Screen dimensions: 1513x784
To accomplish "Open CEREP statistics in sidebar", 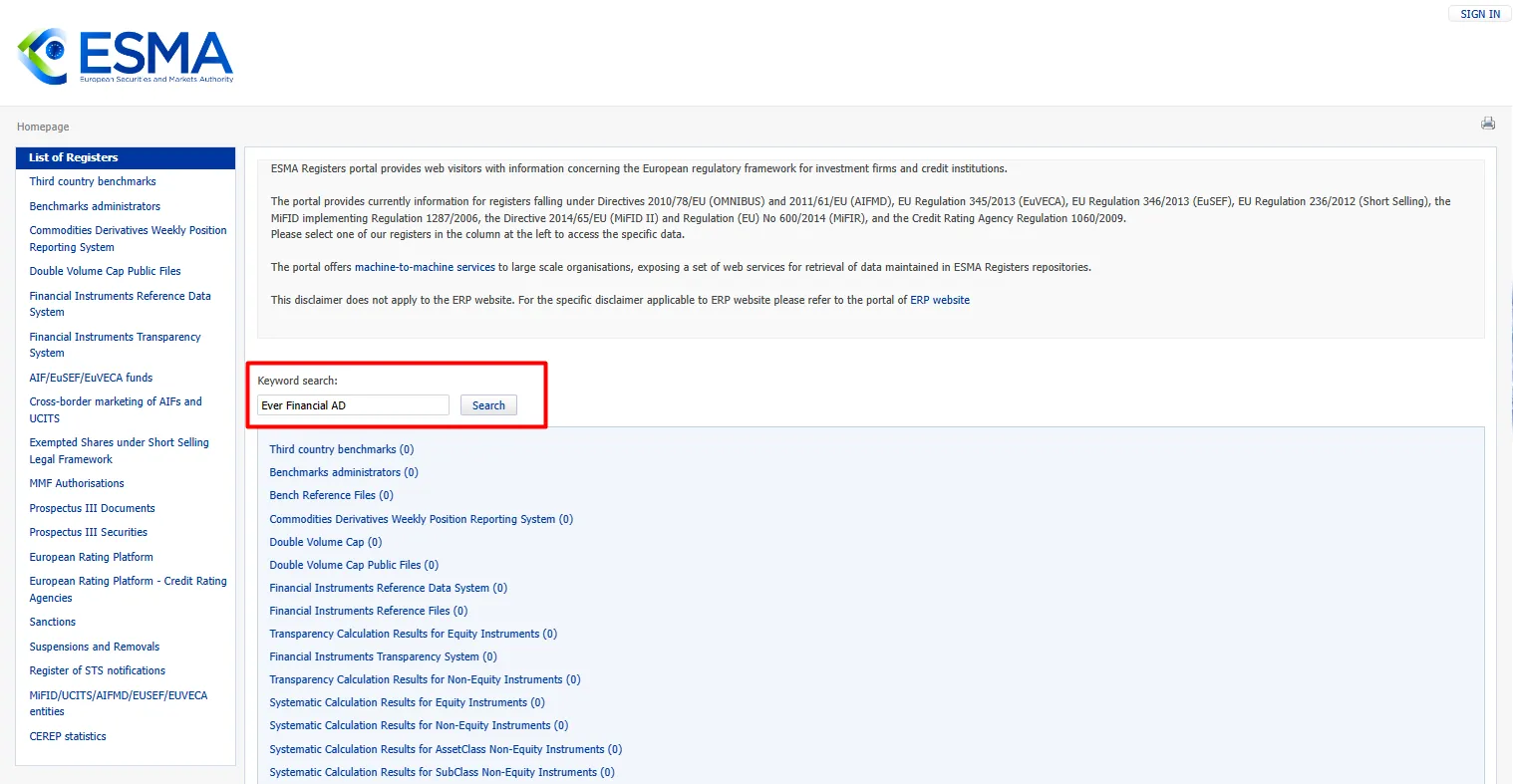I will (x=68, y=736).
